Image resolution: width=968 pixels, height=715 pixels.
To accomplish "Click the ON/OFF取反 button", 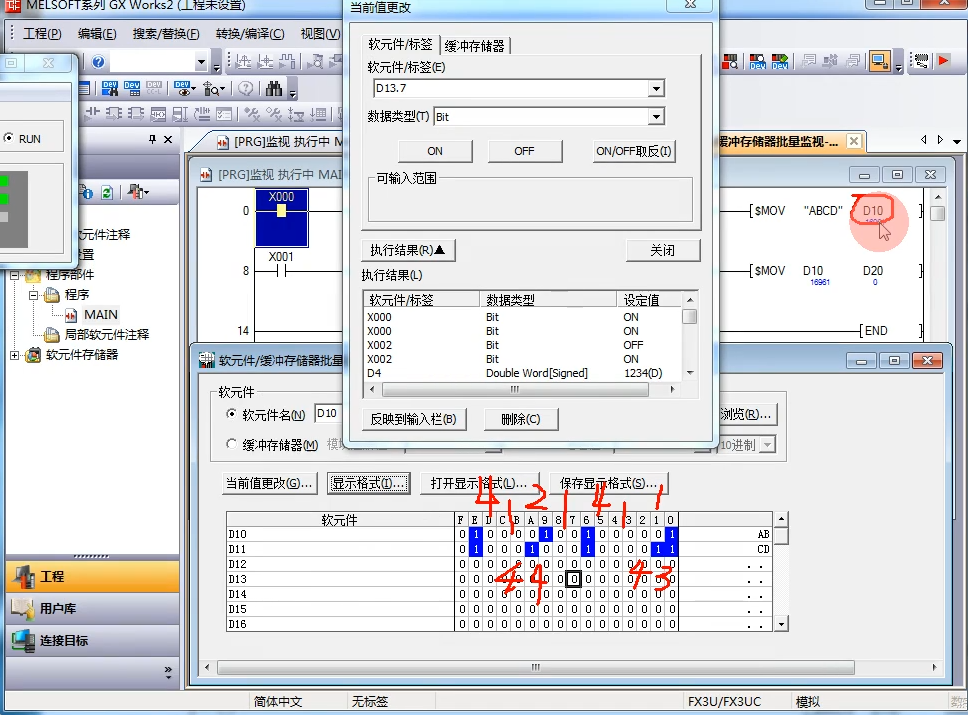I will click(634, 151).
